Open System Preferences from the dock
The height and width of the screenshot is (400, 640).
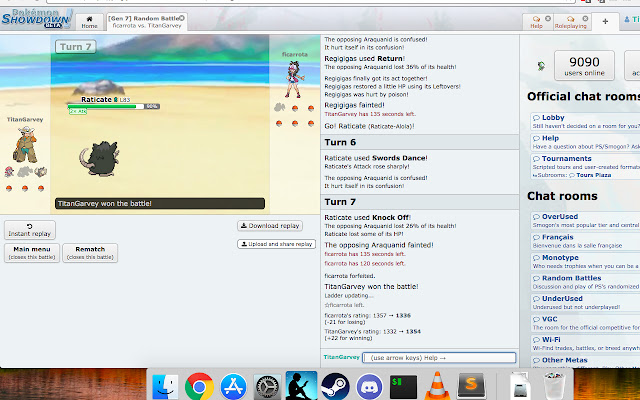267,386
